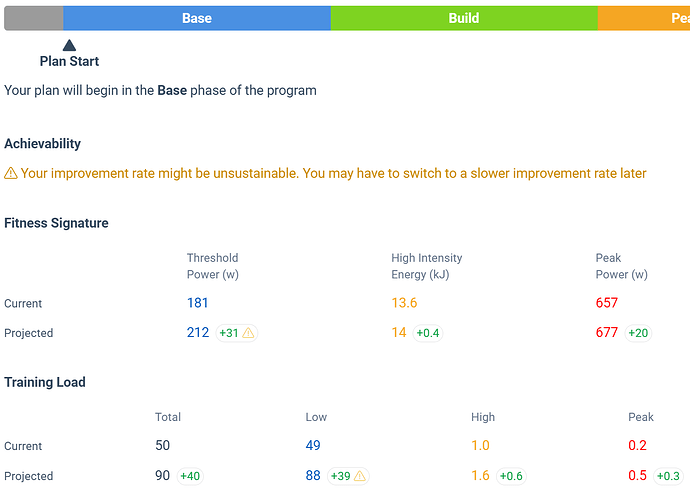Viewport: 690px width, 490px height.
Task: Select the green Build phase segment
Action: point(464,18)
